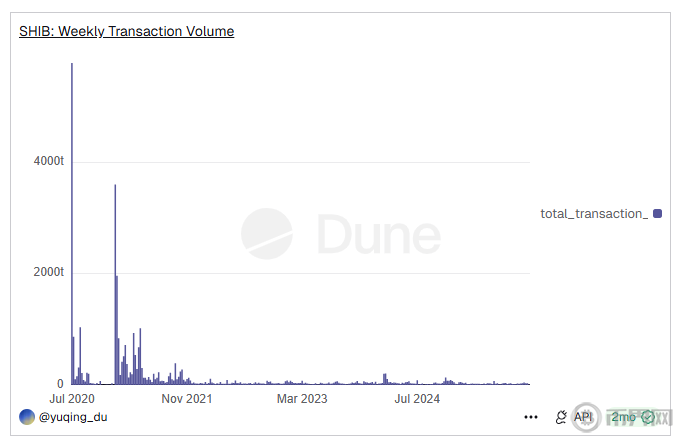The height and width of the screenshot is (445, 684).
Task: Click the Dune watermark text
Action: [x=379, y=235]
